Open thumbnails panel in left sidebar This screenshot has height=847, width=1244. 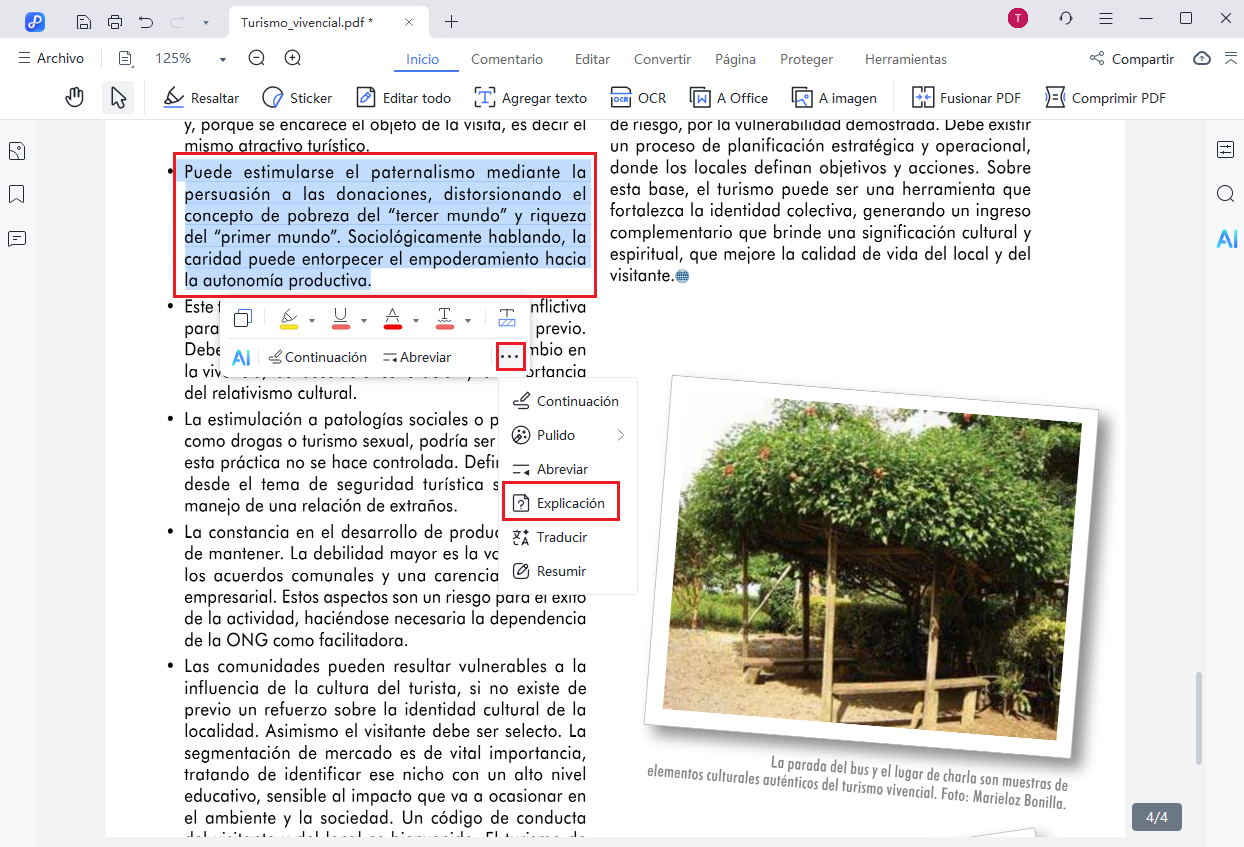tap(17, 151)
